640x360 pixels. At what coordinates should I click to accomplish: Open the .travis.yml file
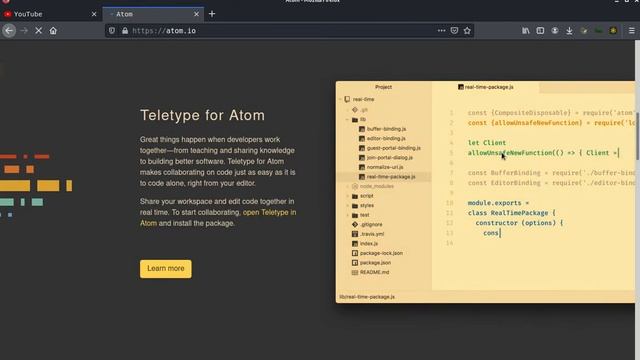pos(368,234)
